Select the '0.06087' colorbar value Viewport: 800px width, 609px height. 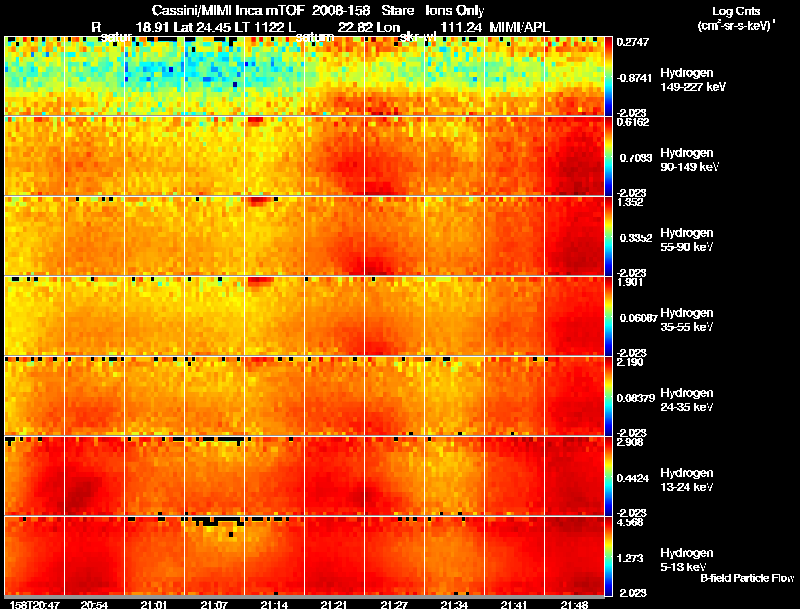(638, 318)
